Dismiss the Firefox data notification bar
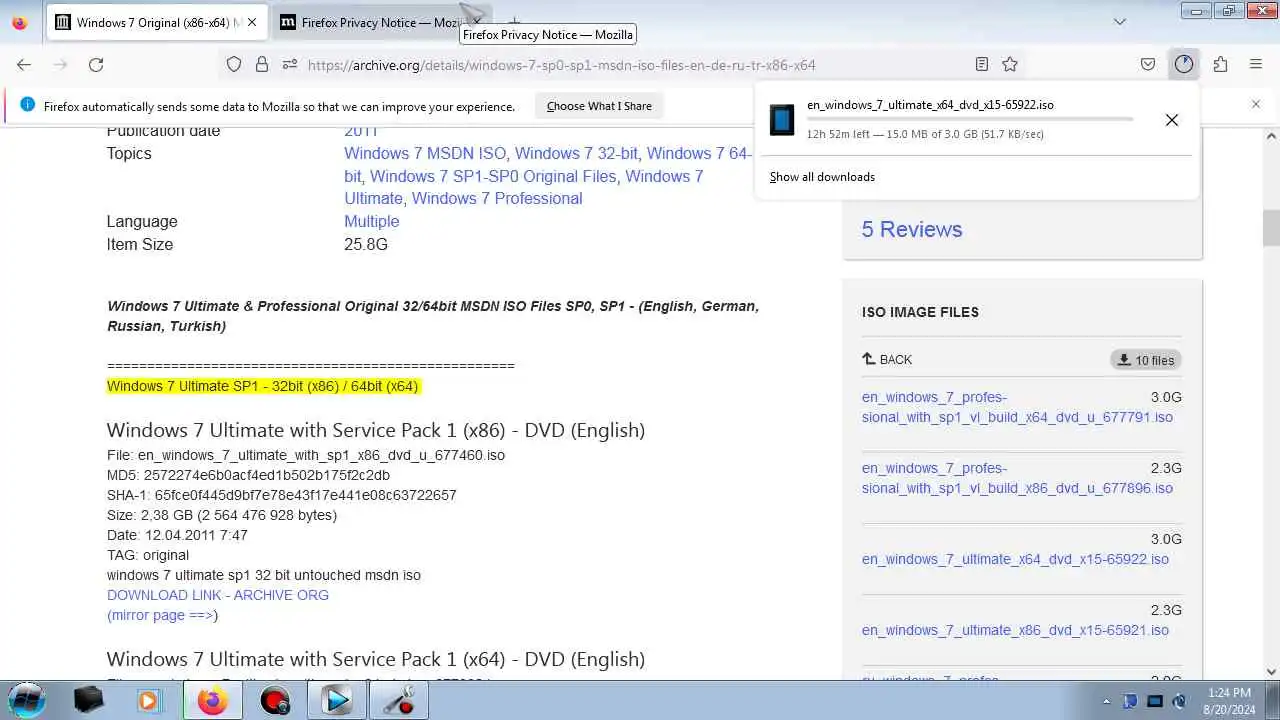 point(1256,104)
